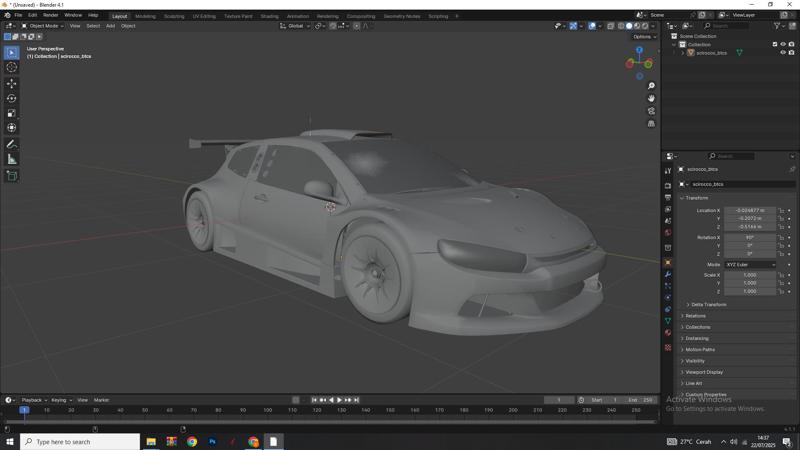
Task: Click the Windows Start button
Action: point(9,441)
